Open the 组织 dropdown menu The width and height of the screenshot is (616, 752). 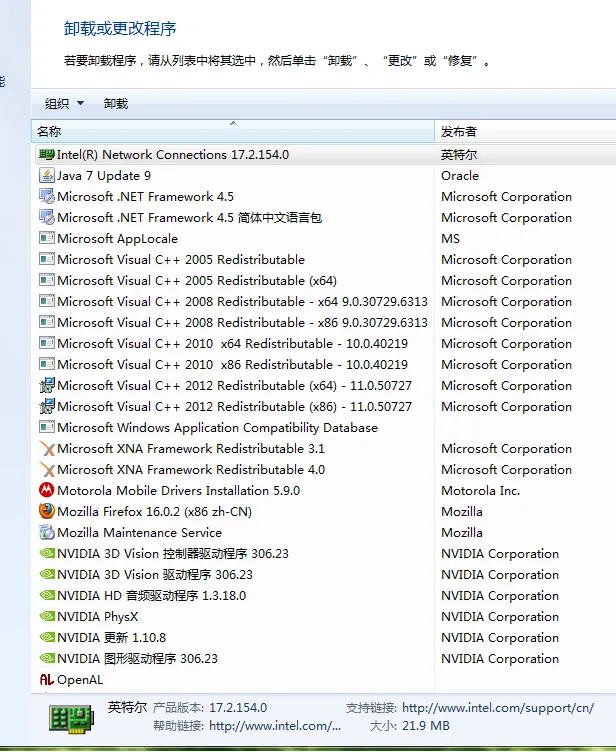point(64,104)
